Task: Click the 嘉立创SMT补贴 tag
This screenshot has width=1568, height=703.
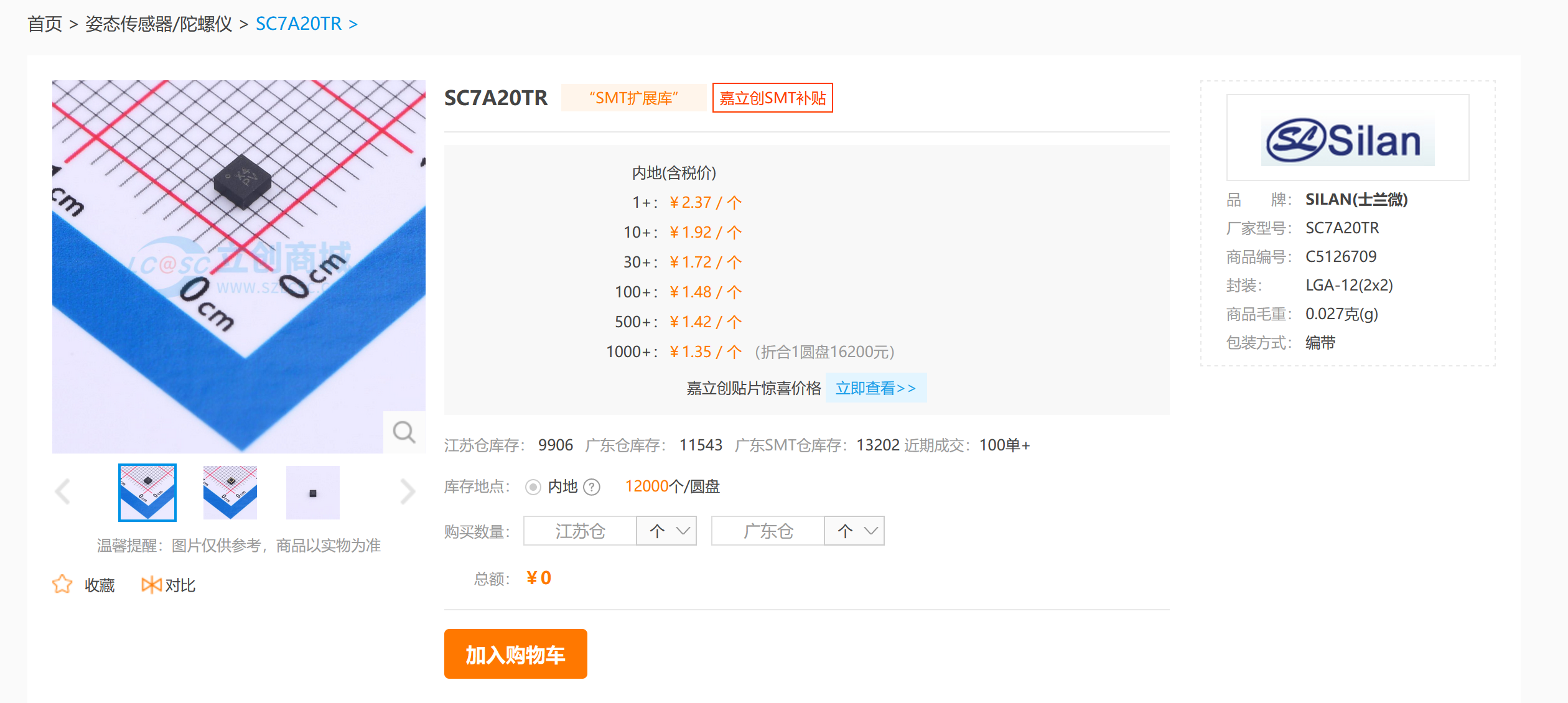Action: 772,98
